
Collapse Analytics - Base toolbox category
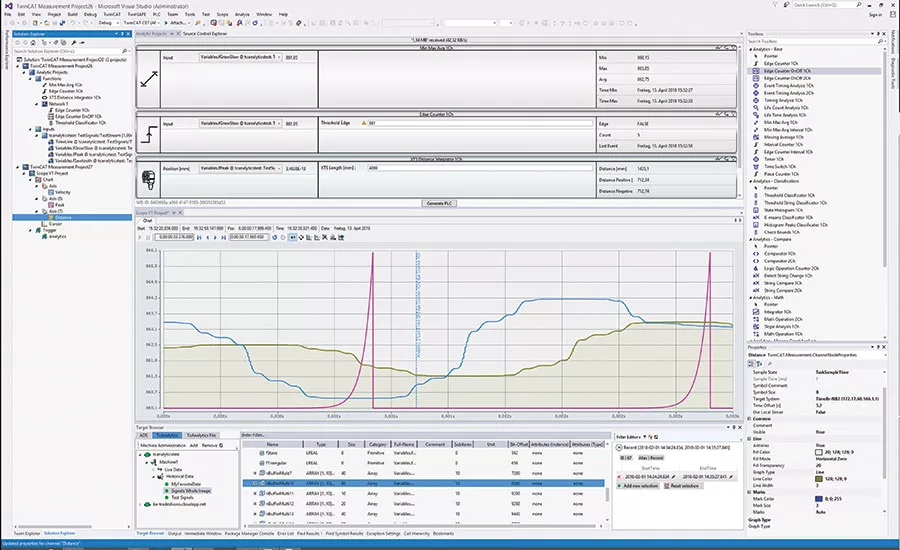[x=751, y=49]
